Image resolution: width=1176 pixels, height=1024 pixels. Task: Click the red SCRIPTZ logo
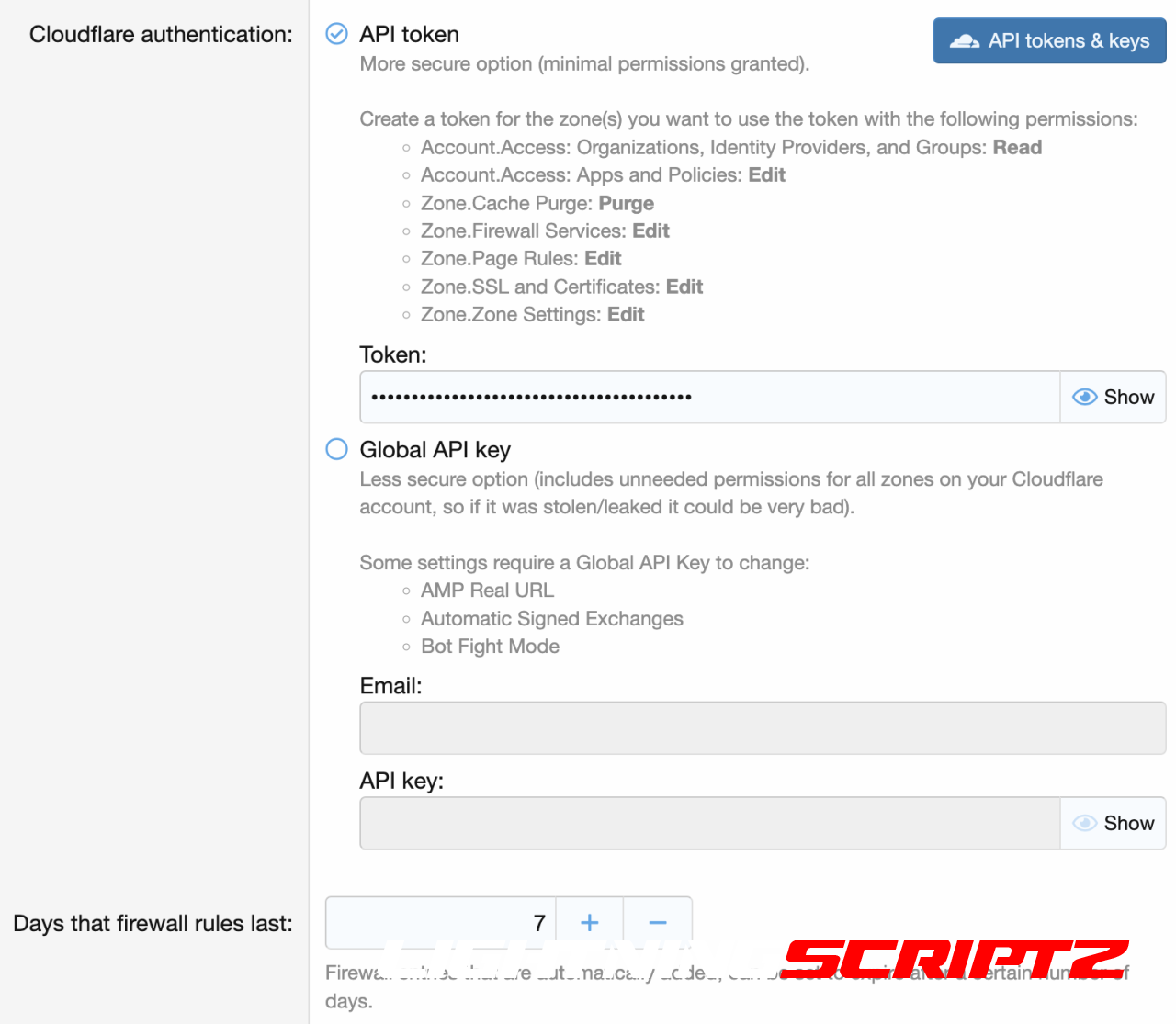click(954, 960)
